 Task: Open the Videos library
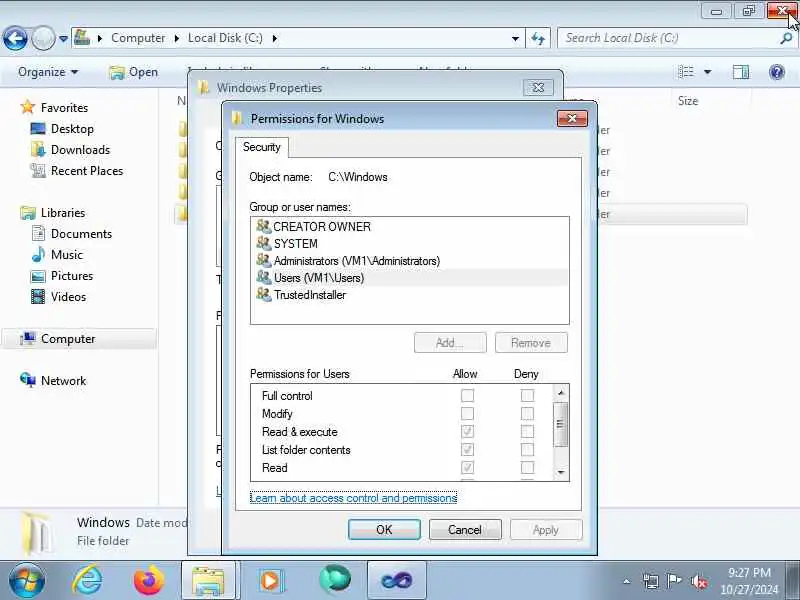pos(58,296)
